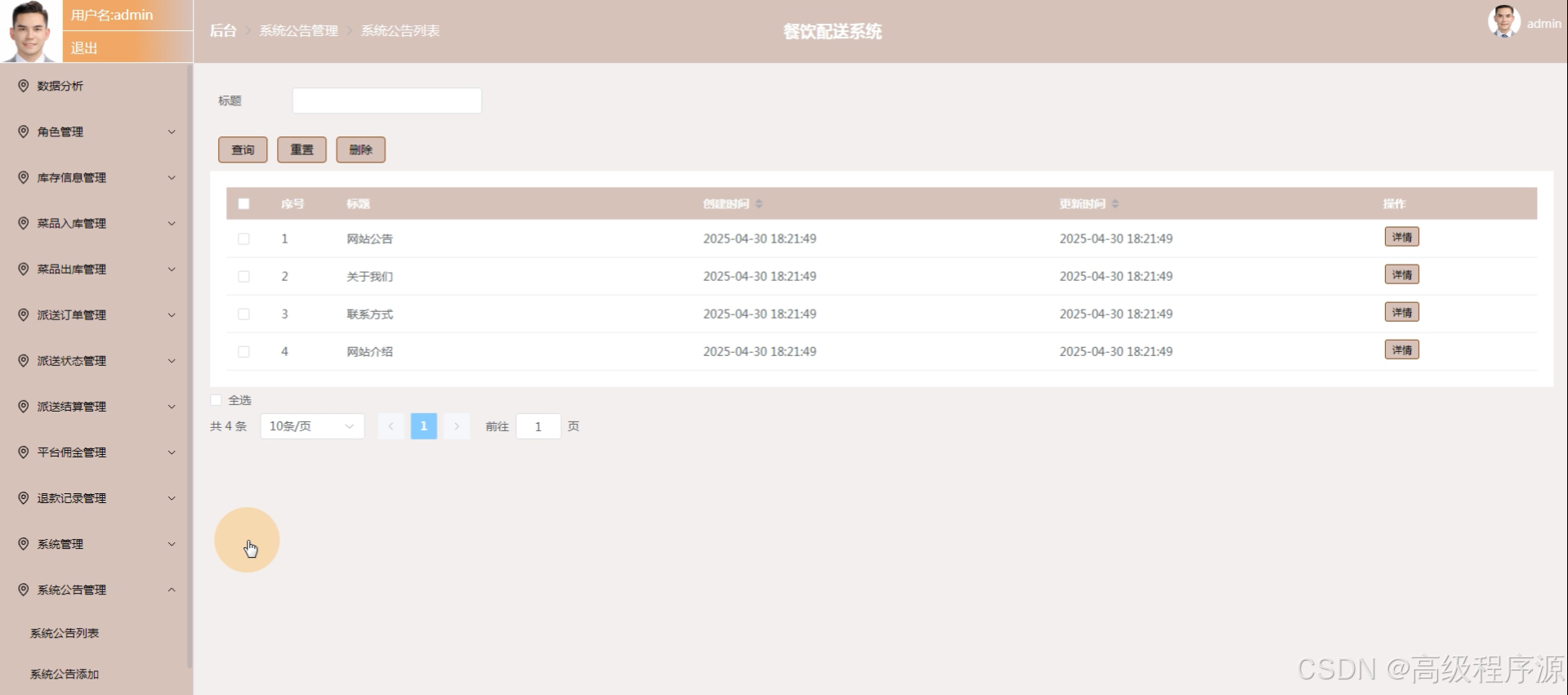
Task: Click the 重置 reset button
Action: (x=302, y=149)
